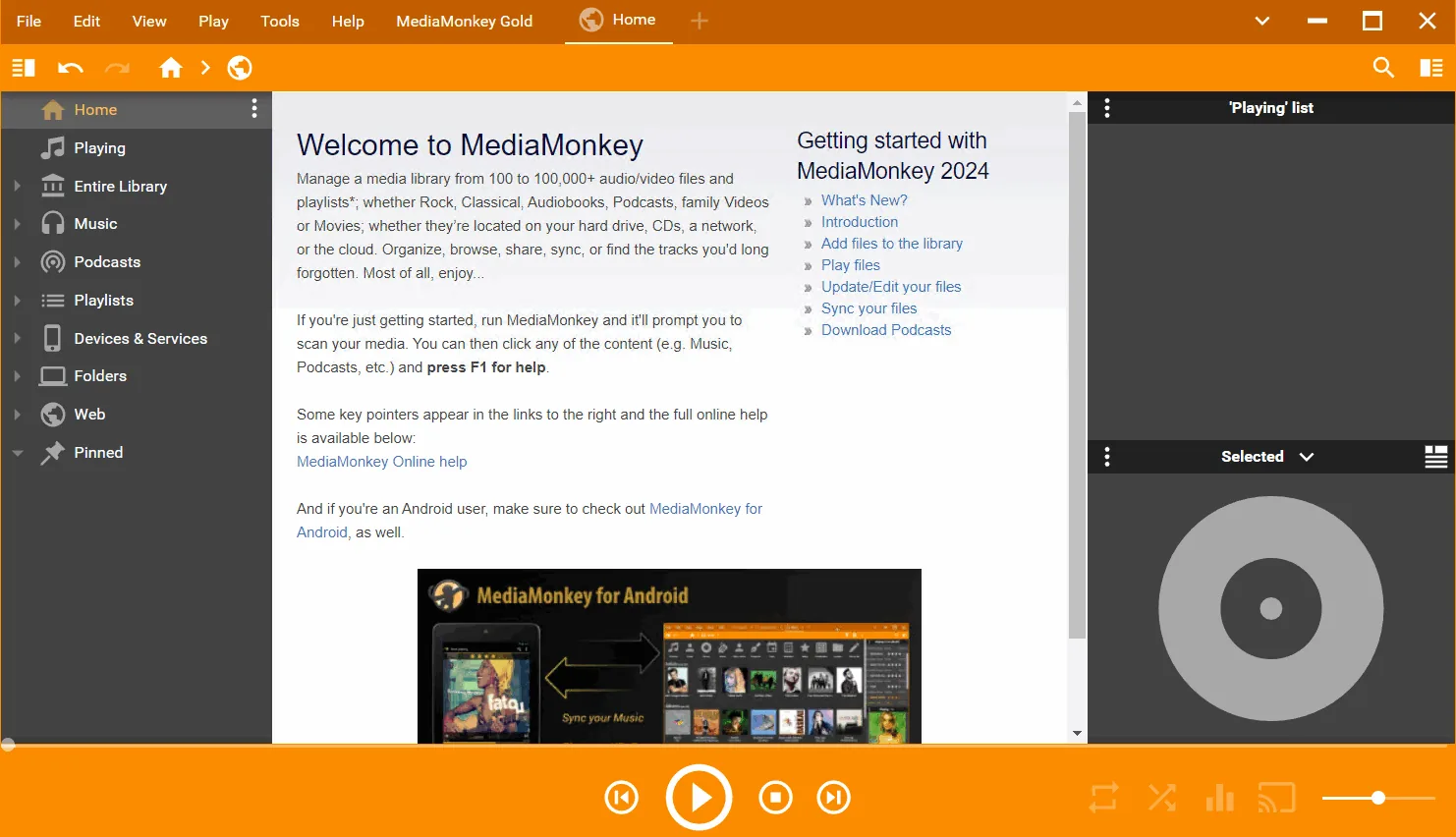Image resolution: width=1456 pixels, height=837 pixels.
Task: Open the Introduction link
Action: tap(860, 222)
